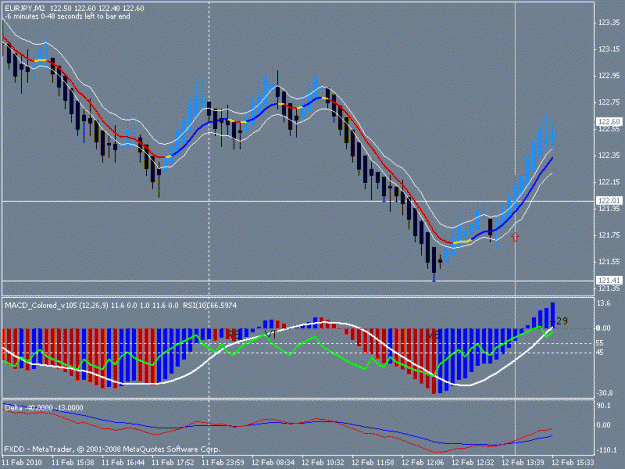Click the RSI(10) 66.5974 readout
This screenshot has height=469, width=625.
pyautogui.click(x=210, y=306)
